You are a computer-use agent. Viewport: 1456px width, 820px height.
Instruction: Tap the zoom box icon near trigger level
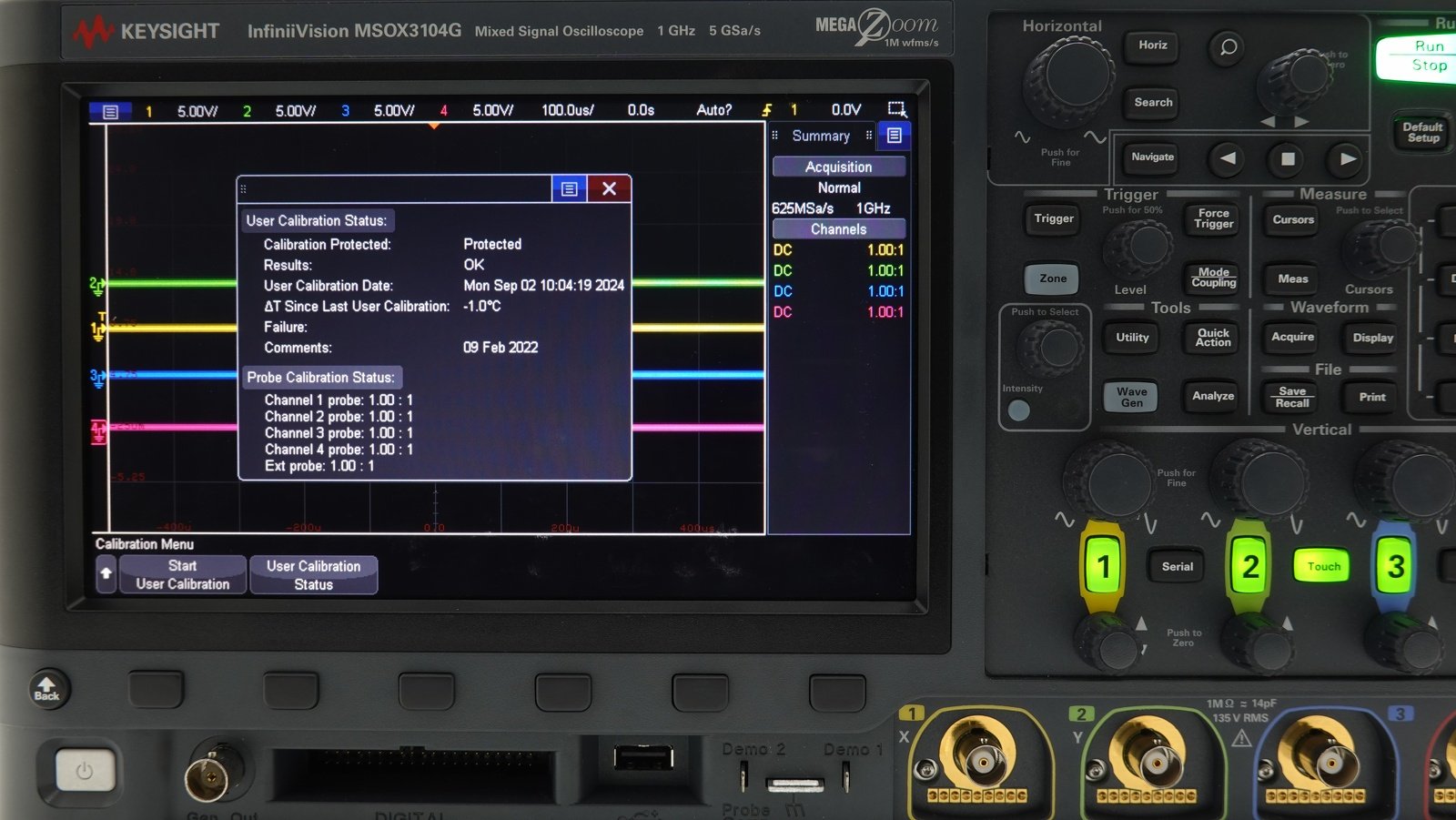point(896,109)
